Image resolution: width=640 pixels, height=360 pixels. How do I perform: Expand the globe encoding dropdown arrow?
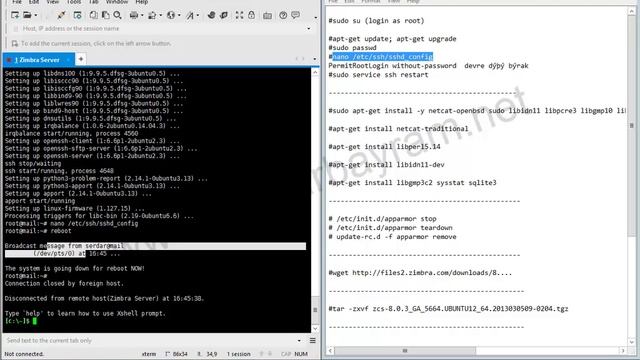click(179, 16)
